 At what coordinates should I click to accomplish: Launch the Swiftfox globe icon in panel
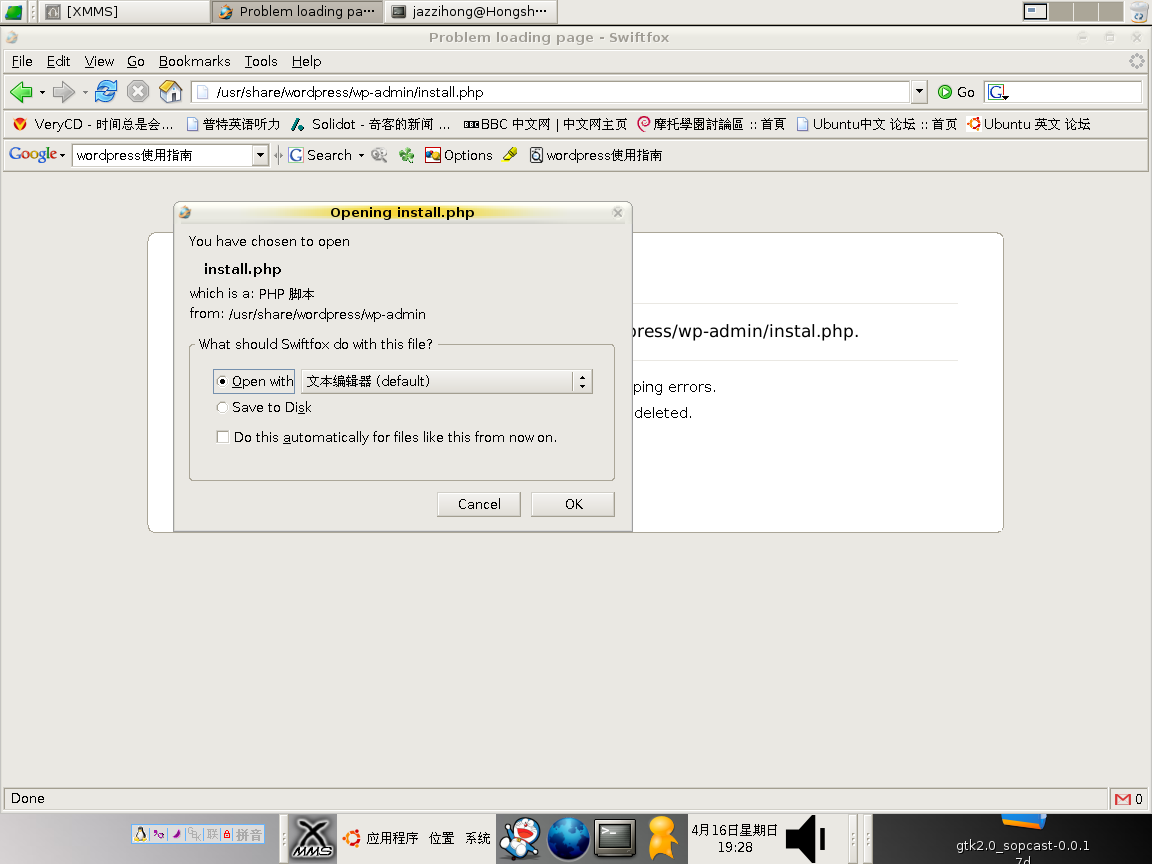pos(568,838)
